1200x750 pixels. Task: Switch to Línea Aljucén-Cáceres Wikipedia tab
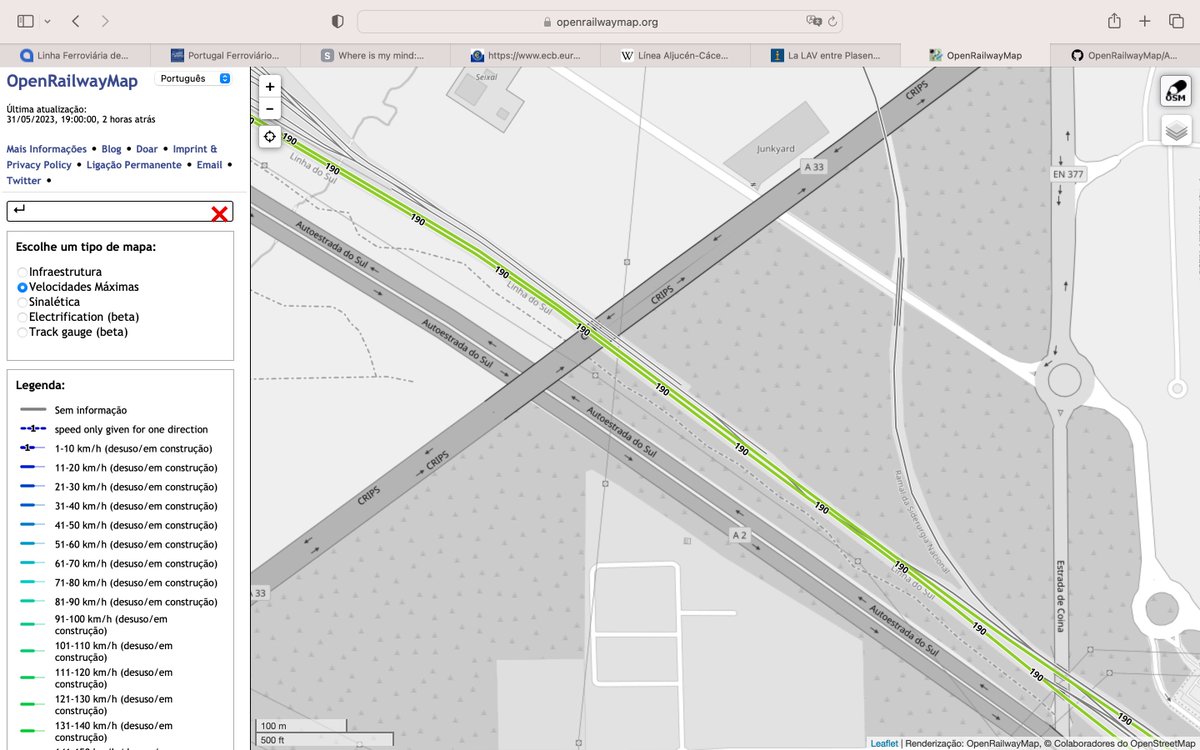(675, 56)
